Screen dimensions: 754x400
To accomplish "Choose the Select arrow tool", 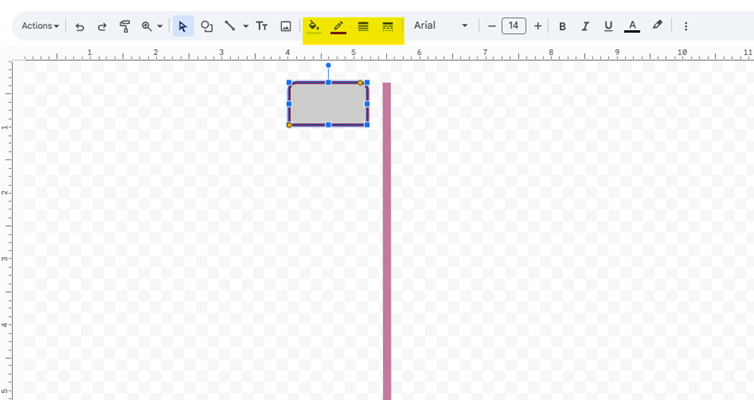I will (x=183, y=26).
